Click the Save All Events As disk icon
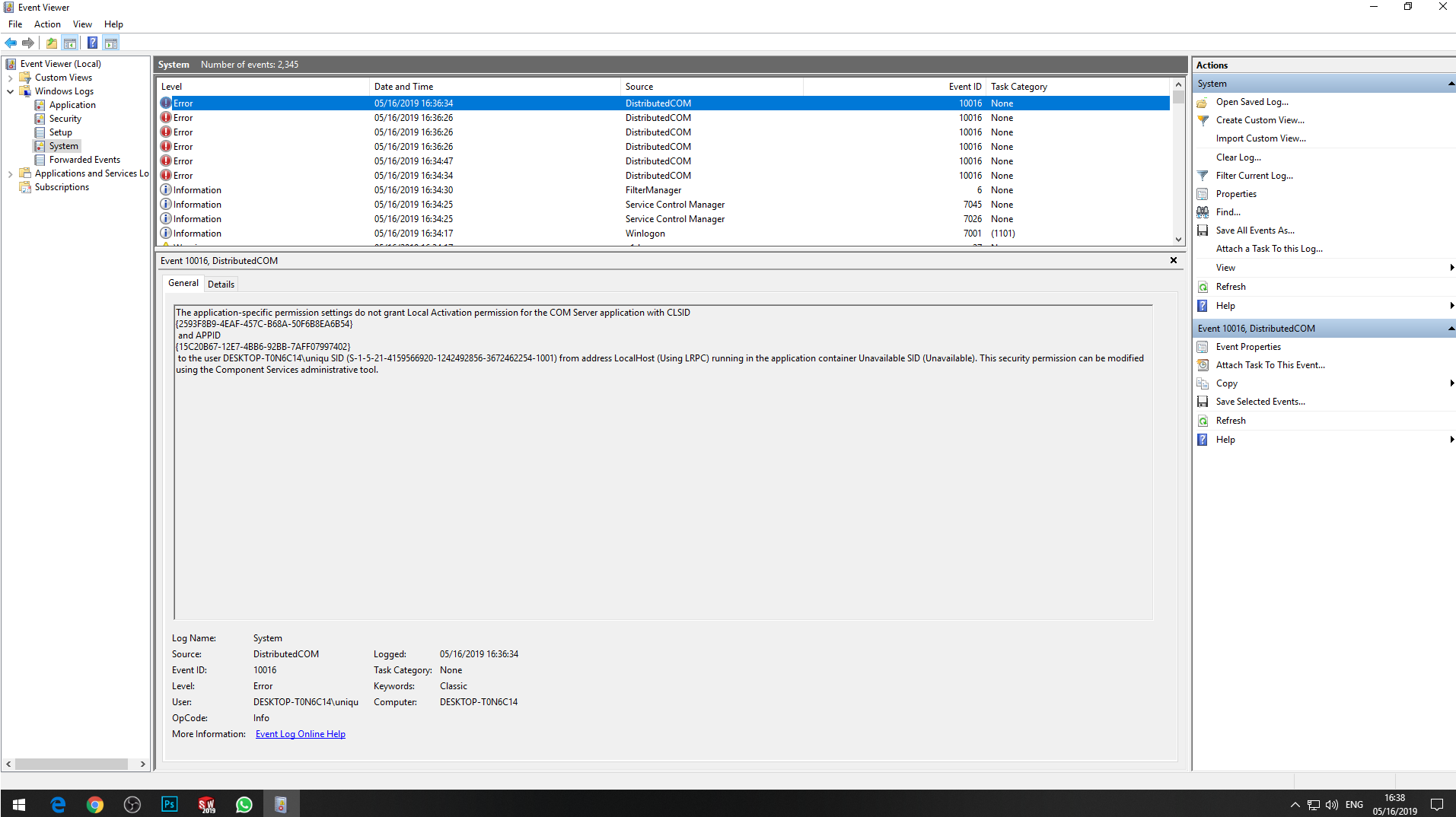 1203,230
